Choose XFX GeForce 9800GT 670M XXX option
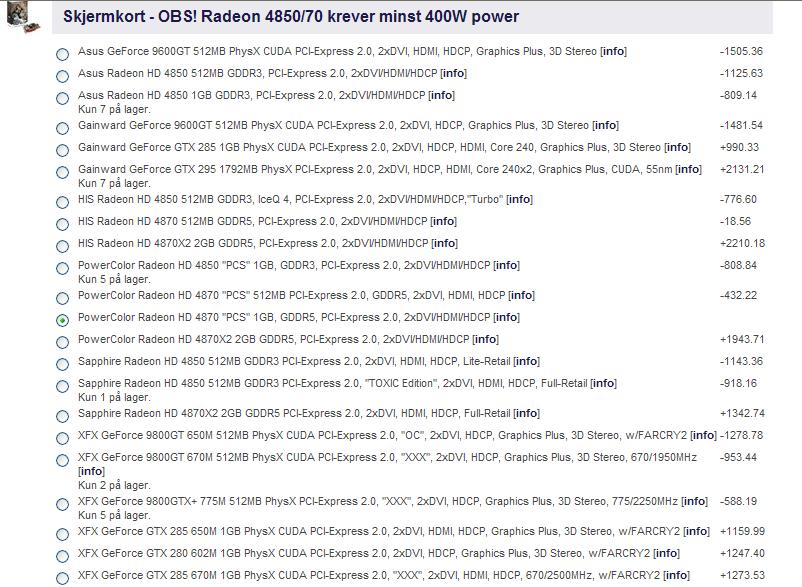Viewport: 802px width, 587px height. point(62,460)
